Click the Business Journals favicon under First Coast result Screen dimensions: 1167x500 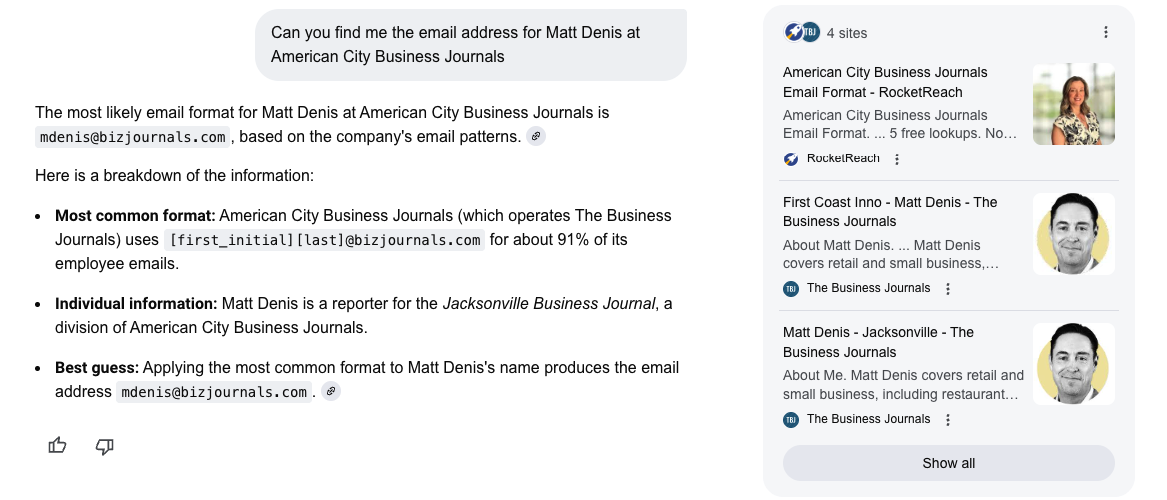point(791,289)
